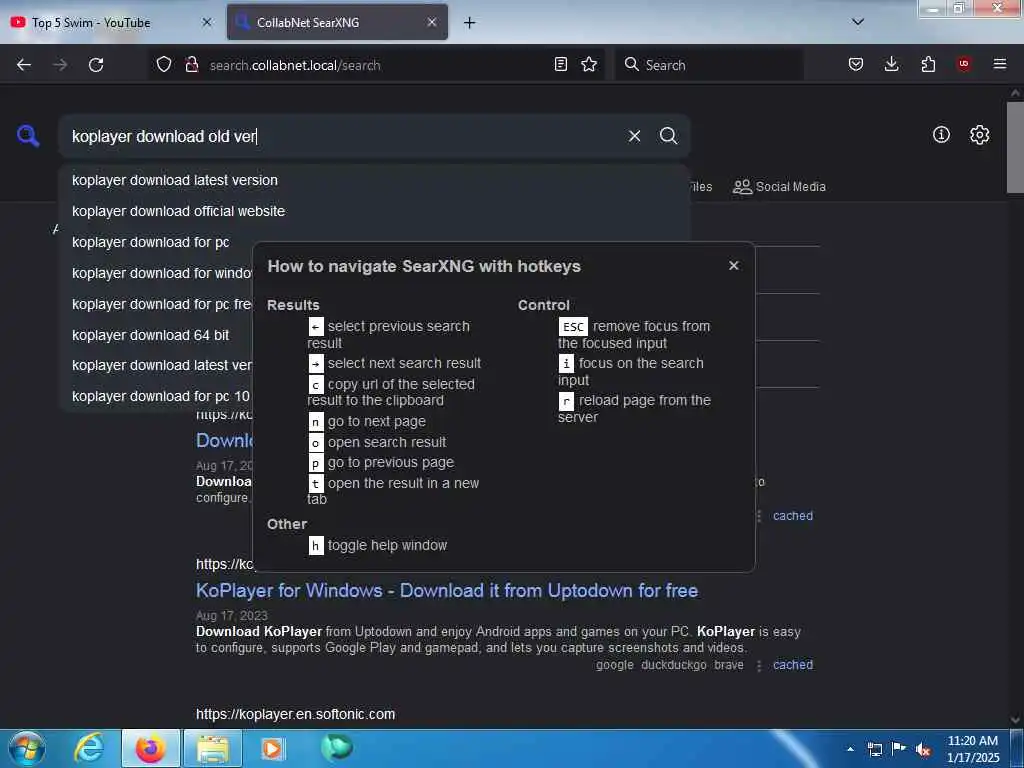Click the muted volume tray icon
This screenshot has width=1024, height=768.
923,749
